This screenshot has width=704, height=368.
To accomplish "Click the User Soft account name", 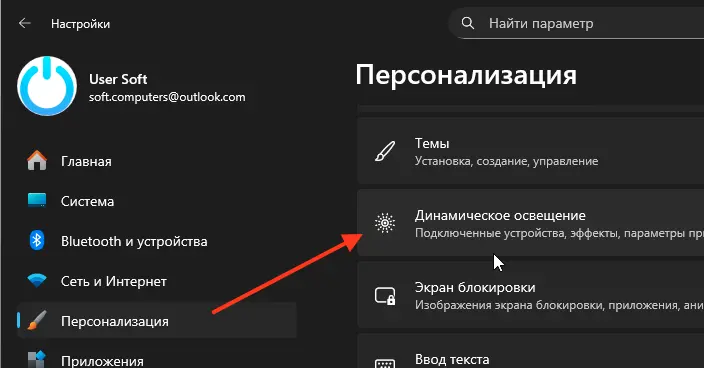I will click(x=118, y=79).
